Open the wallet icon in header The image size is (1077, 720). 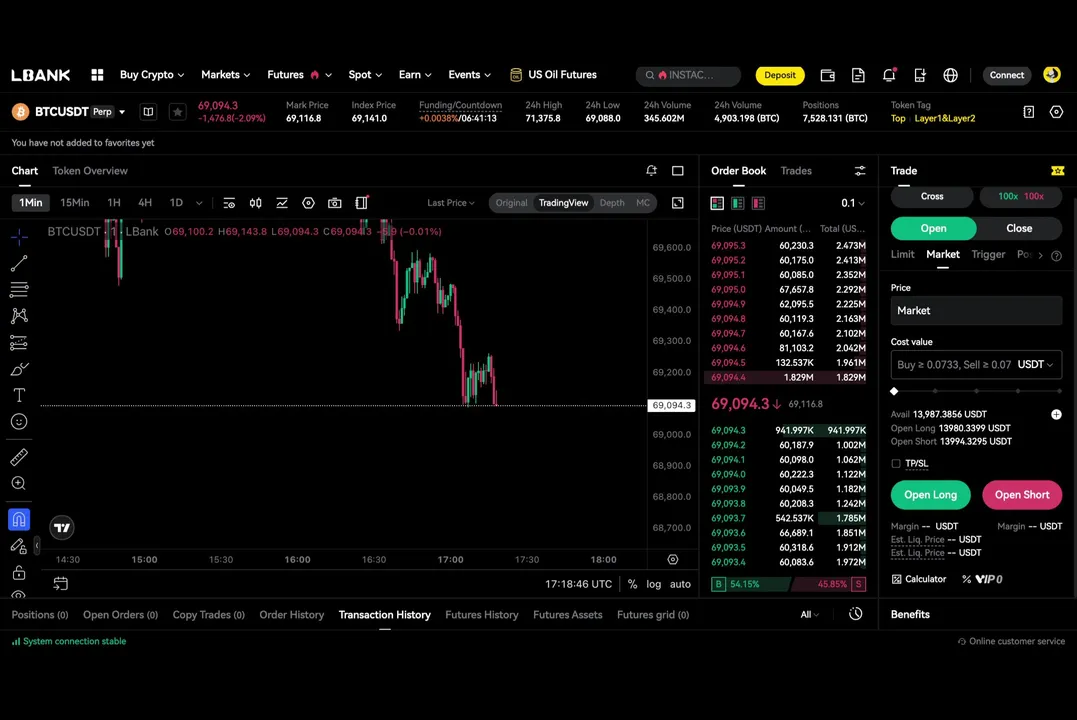tap(828, 75)
